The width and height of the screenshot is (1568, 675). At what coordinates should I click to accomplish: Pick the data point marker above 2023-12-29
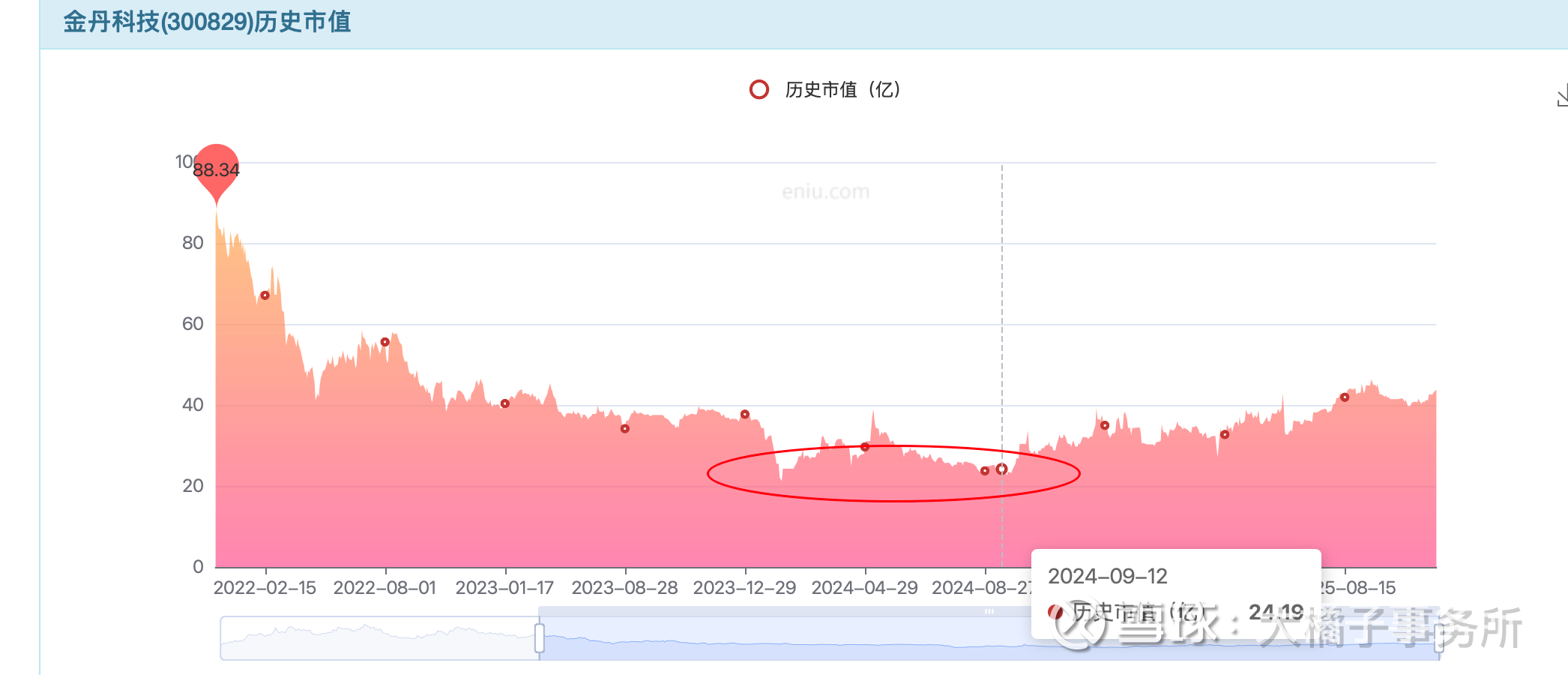(x=745, y=414)
